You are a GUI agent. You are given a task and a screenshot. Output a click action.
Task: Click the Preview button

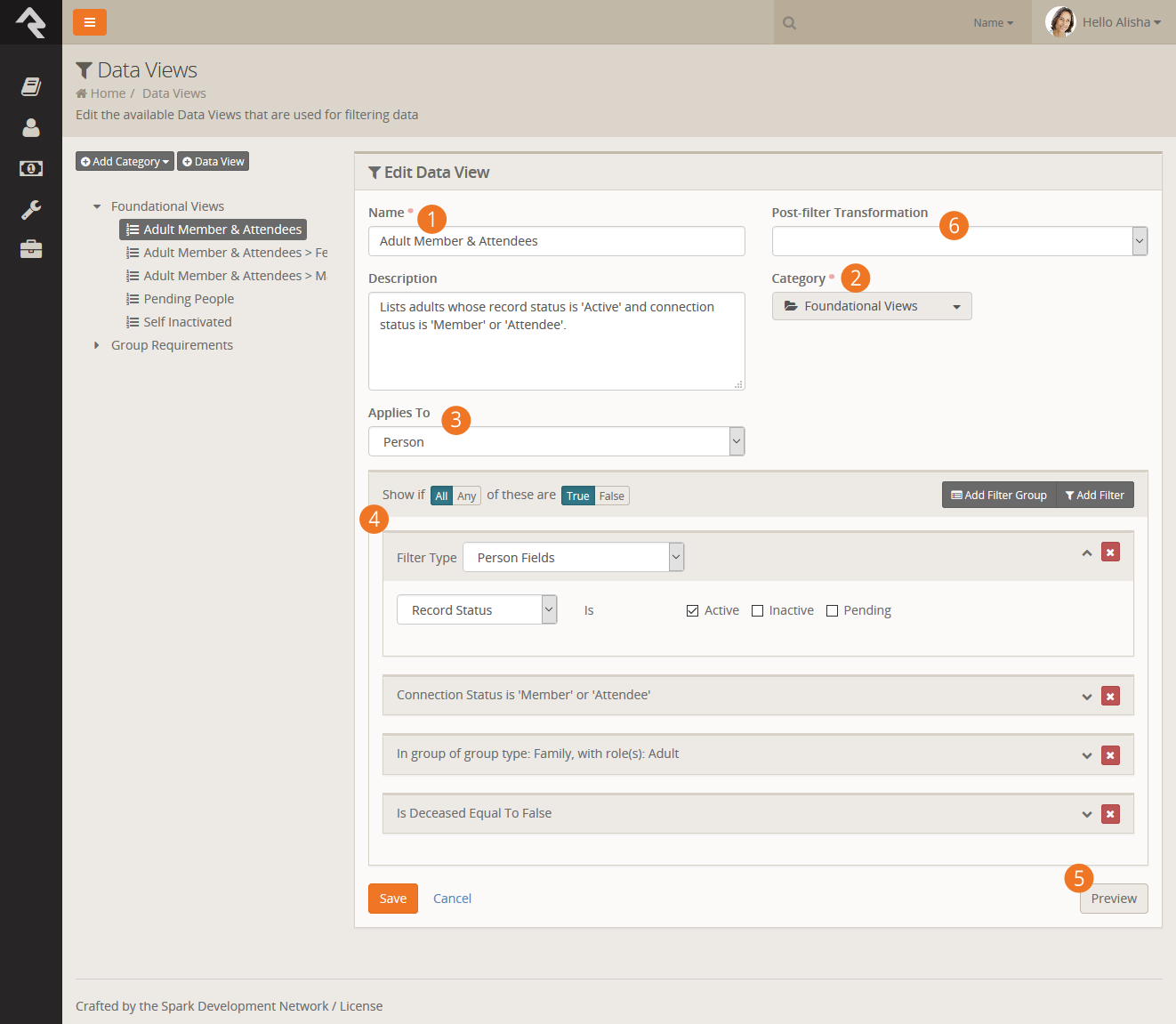click(1114, 899)
